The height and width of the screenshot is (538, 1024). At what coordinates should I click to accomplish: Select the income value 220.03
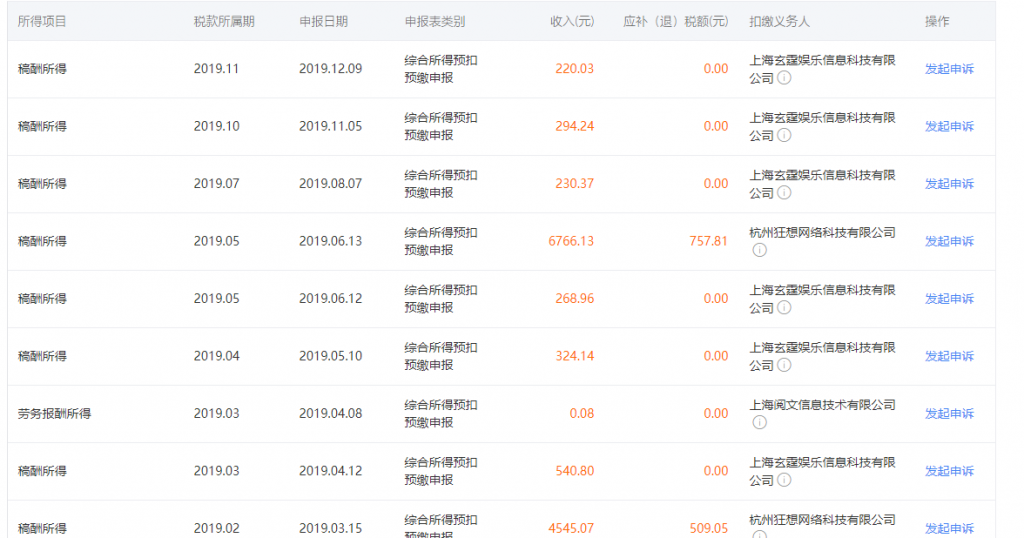575,69
